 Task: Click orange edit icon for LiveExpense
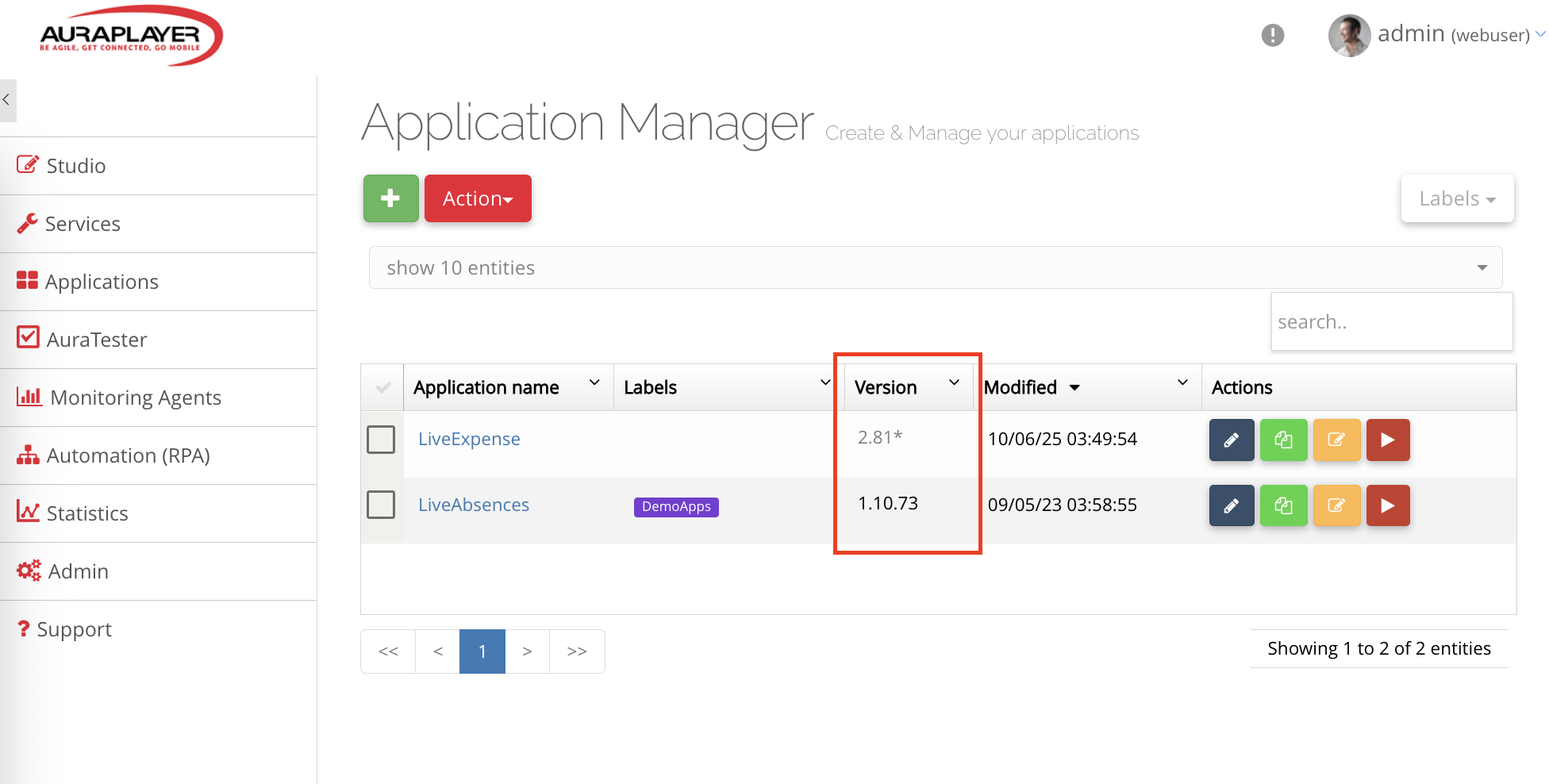[1337, 440]
